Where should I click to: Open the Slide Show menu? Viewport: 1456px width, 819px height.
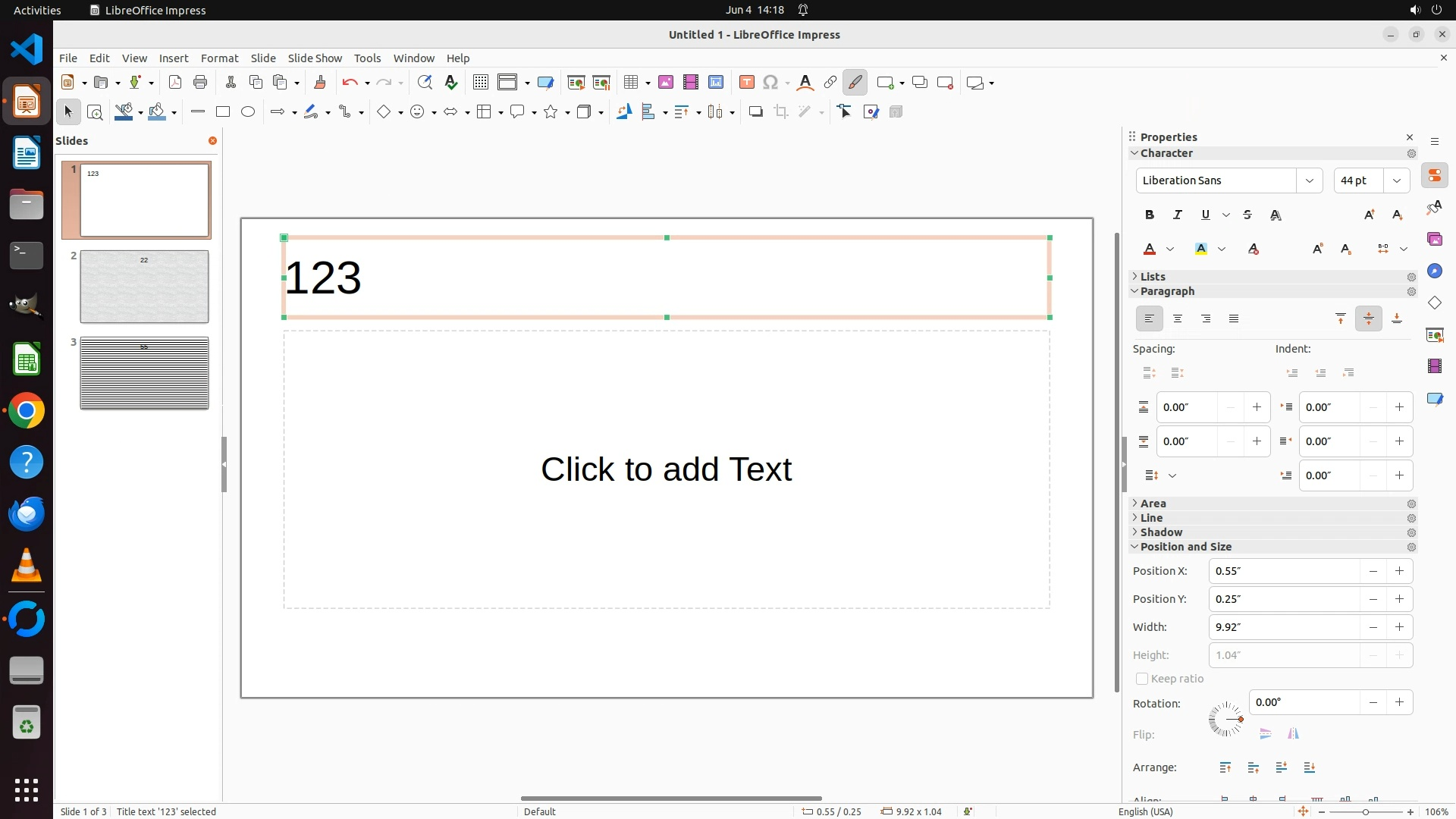tap(315, 58)
